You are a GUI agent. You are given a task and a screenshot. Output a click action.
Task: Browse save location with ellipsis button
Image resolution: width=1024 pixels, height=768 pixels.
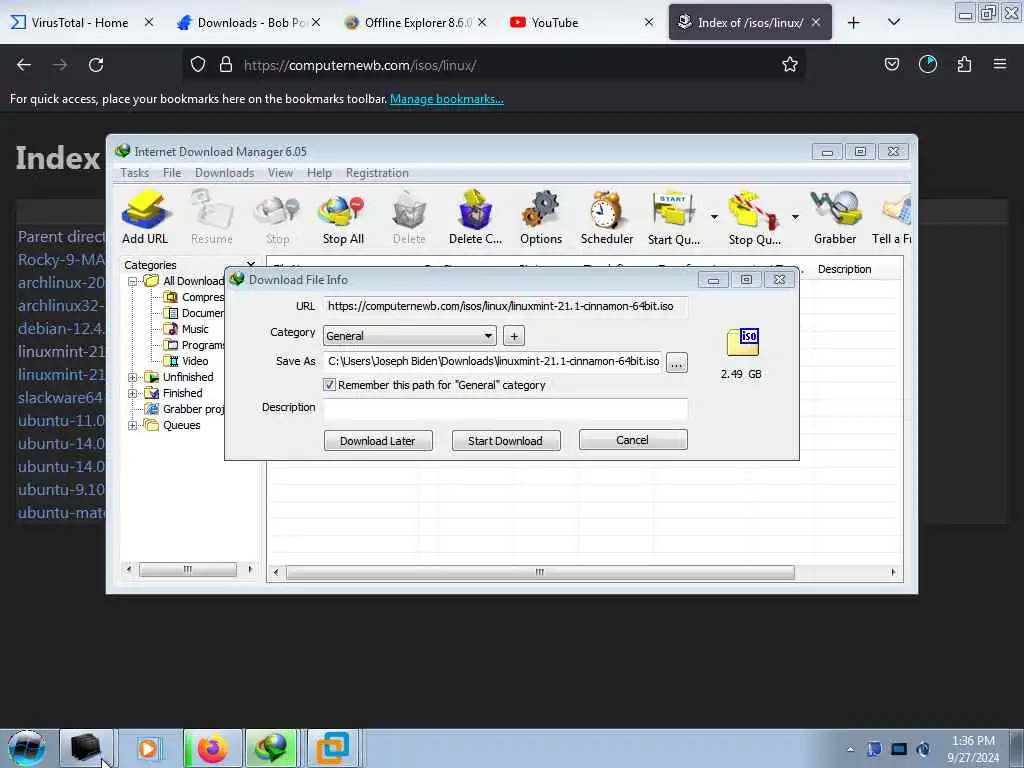[x=677, y=363]
